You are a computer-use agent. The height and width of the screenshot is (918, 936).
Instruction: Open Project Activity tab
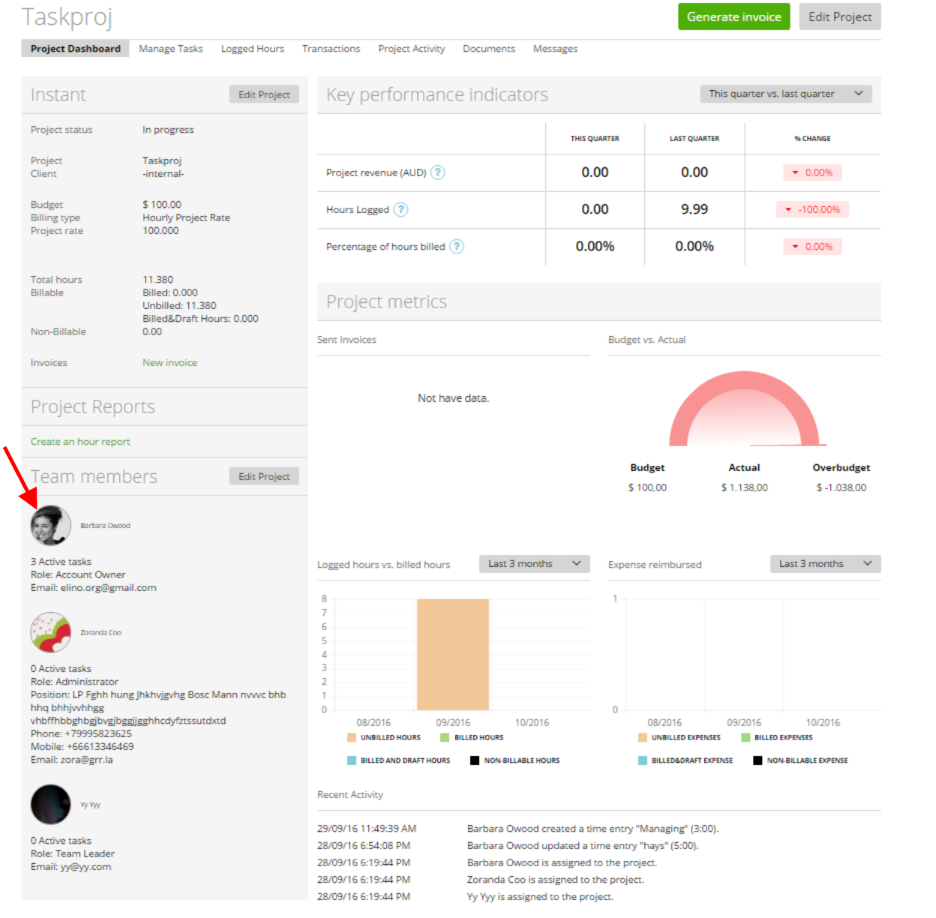coord(411,49)
